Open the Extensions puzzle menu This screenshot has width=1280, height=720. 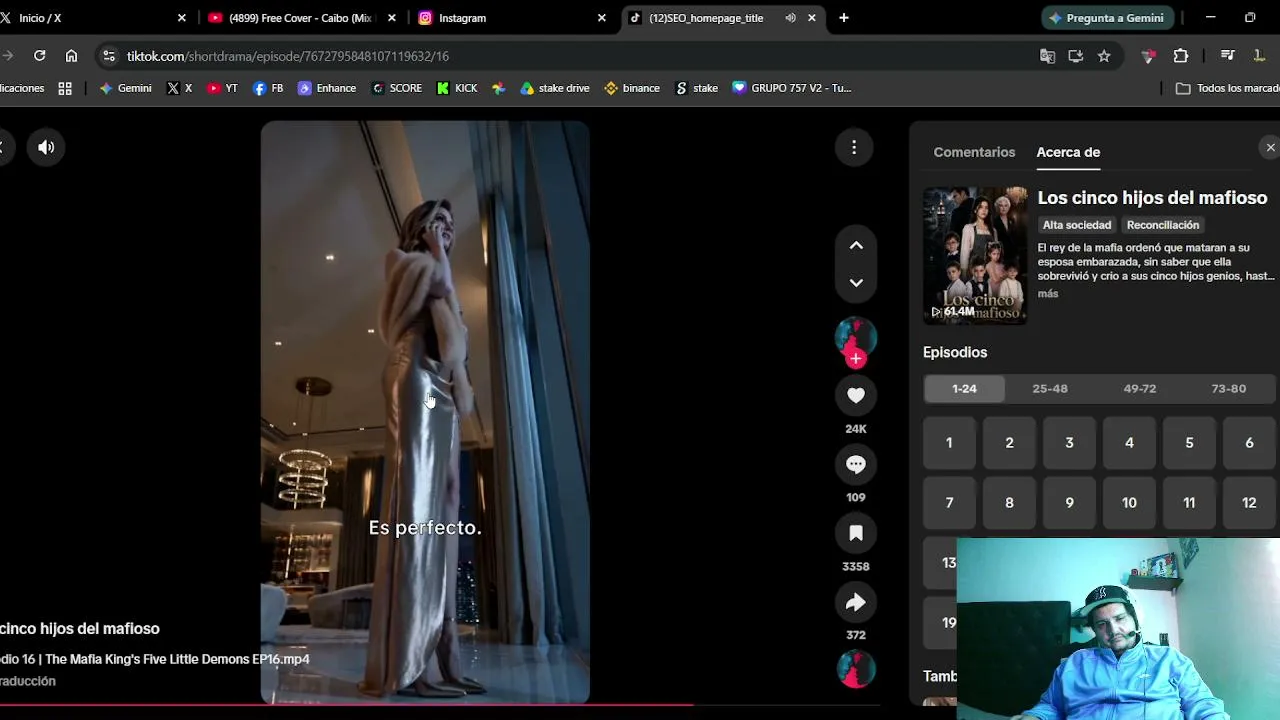1181,56
